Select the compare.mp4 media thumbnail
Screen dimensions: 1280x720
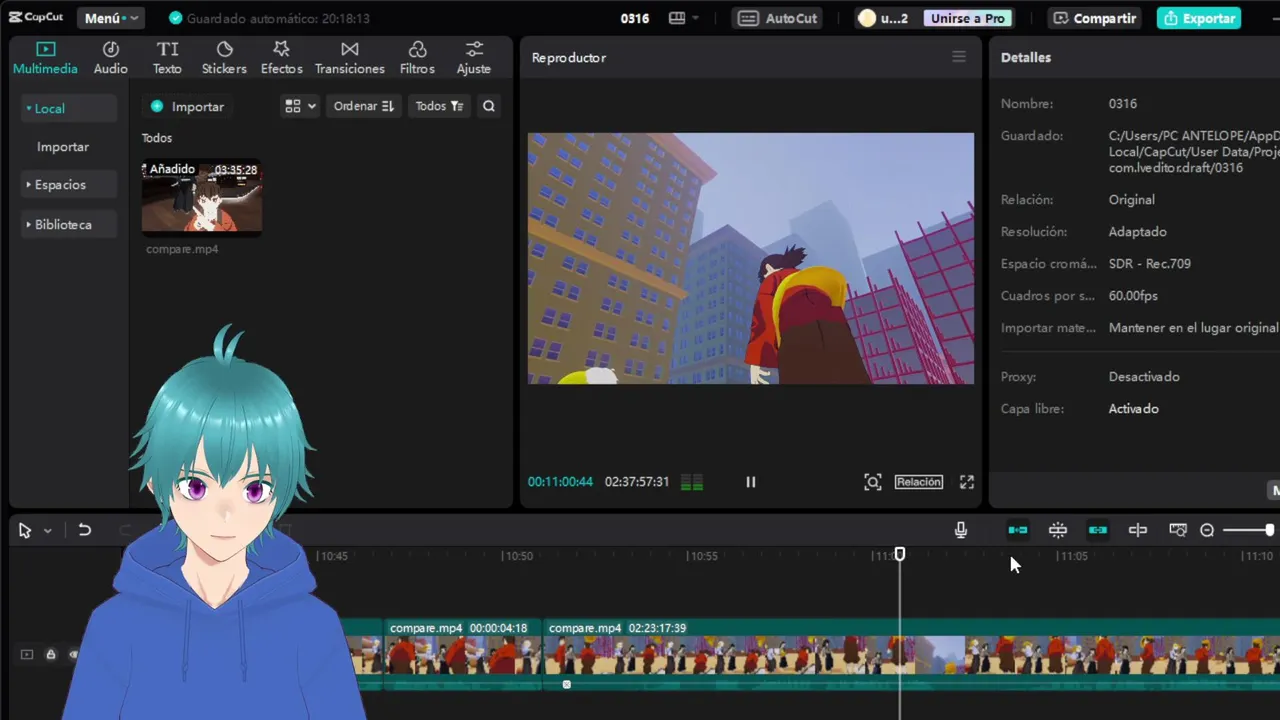[202, 197]
